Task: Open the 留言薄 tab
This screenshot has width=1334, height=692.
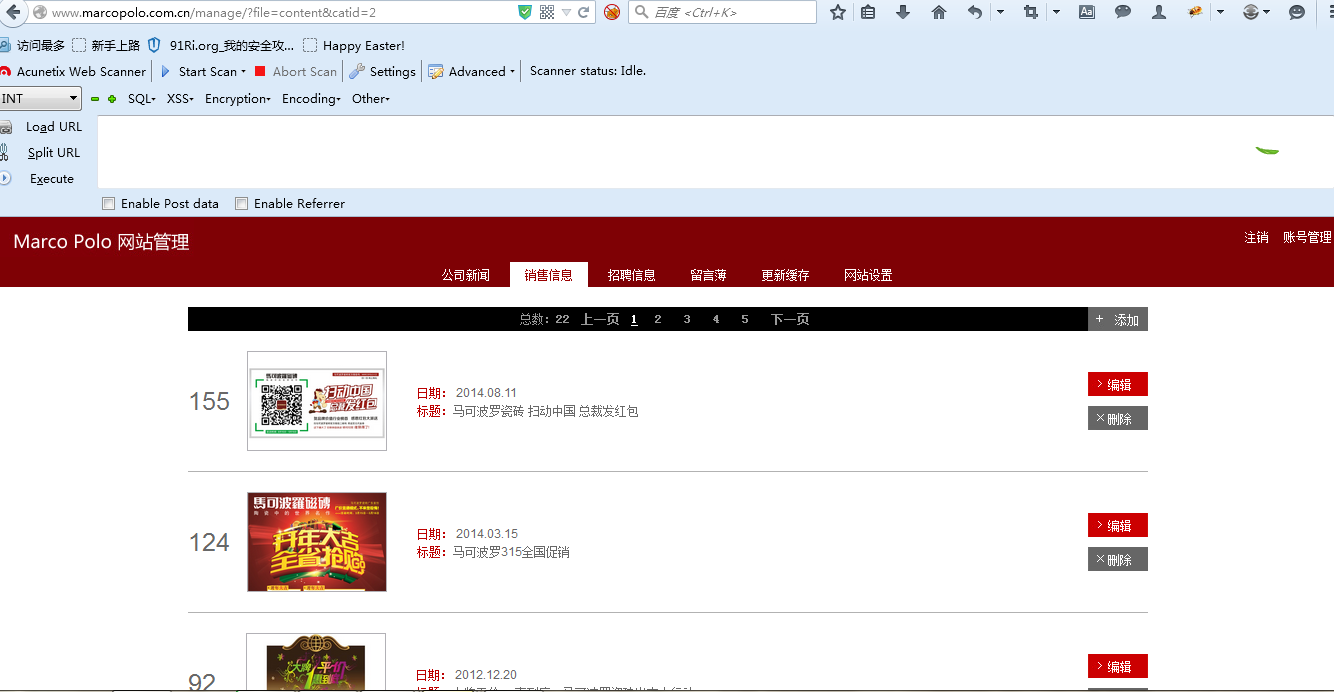Action: 708,275
